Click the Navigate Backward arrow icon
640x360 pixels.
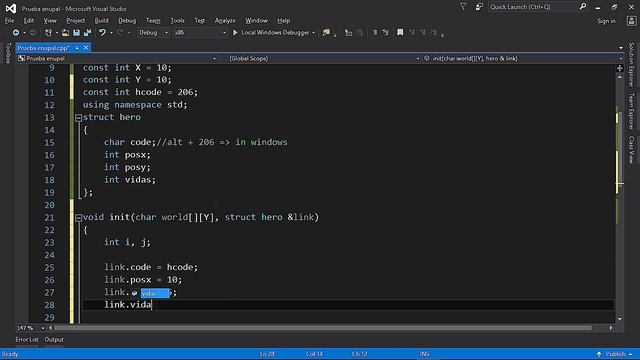[16, 33]
